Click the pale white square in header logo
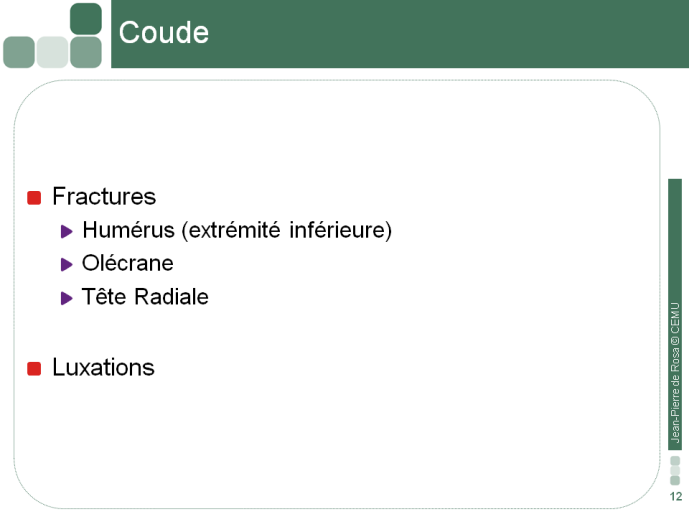689x517 pixels. click(52, 52)
